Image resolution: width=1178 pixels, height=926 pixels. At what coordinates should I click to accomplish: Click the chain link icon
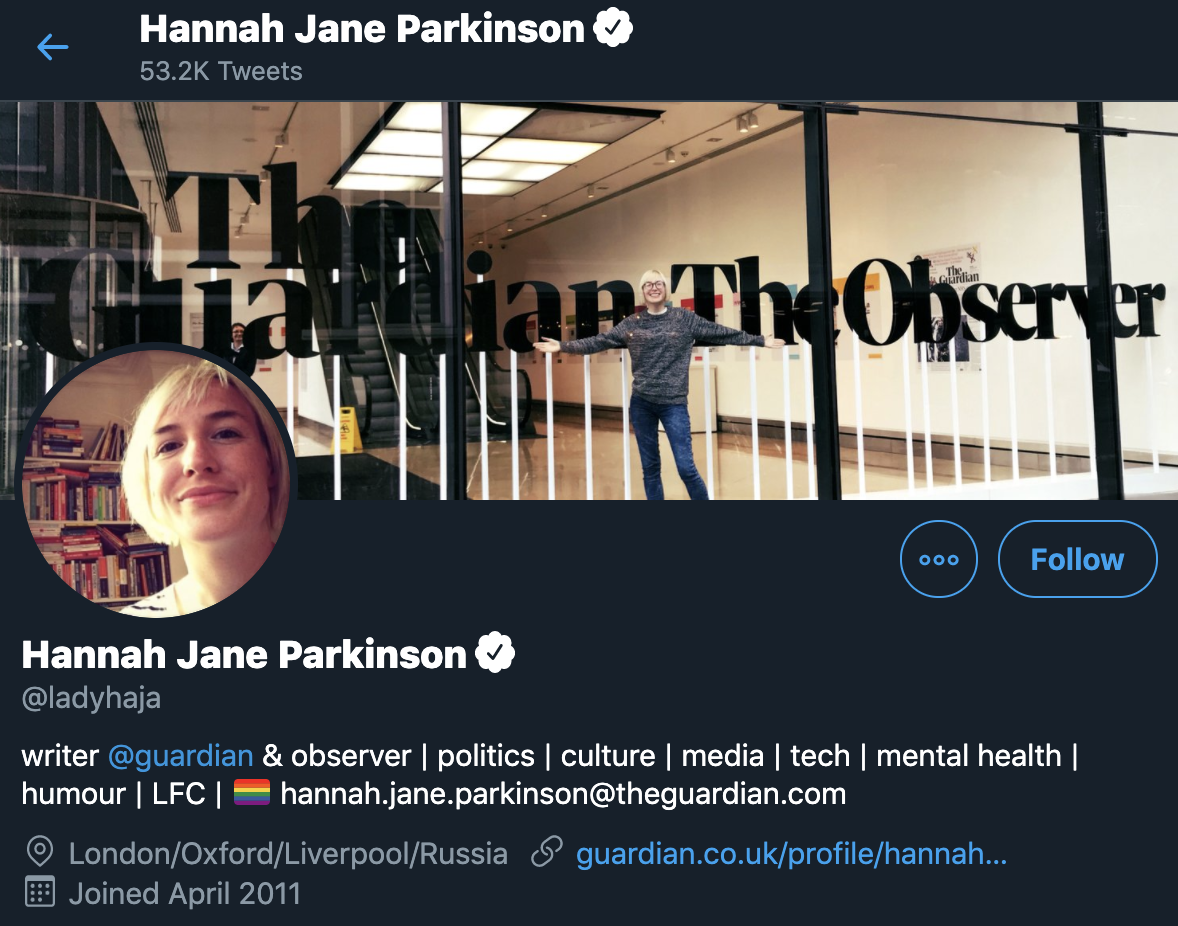coord(546,852)
